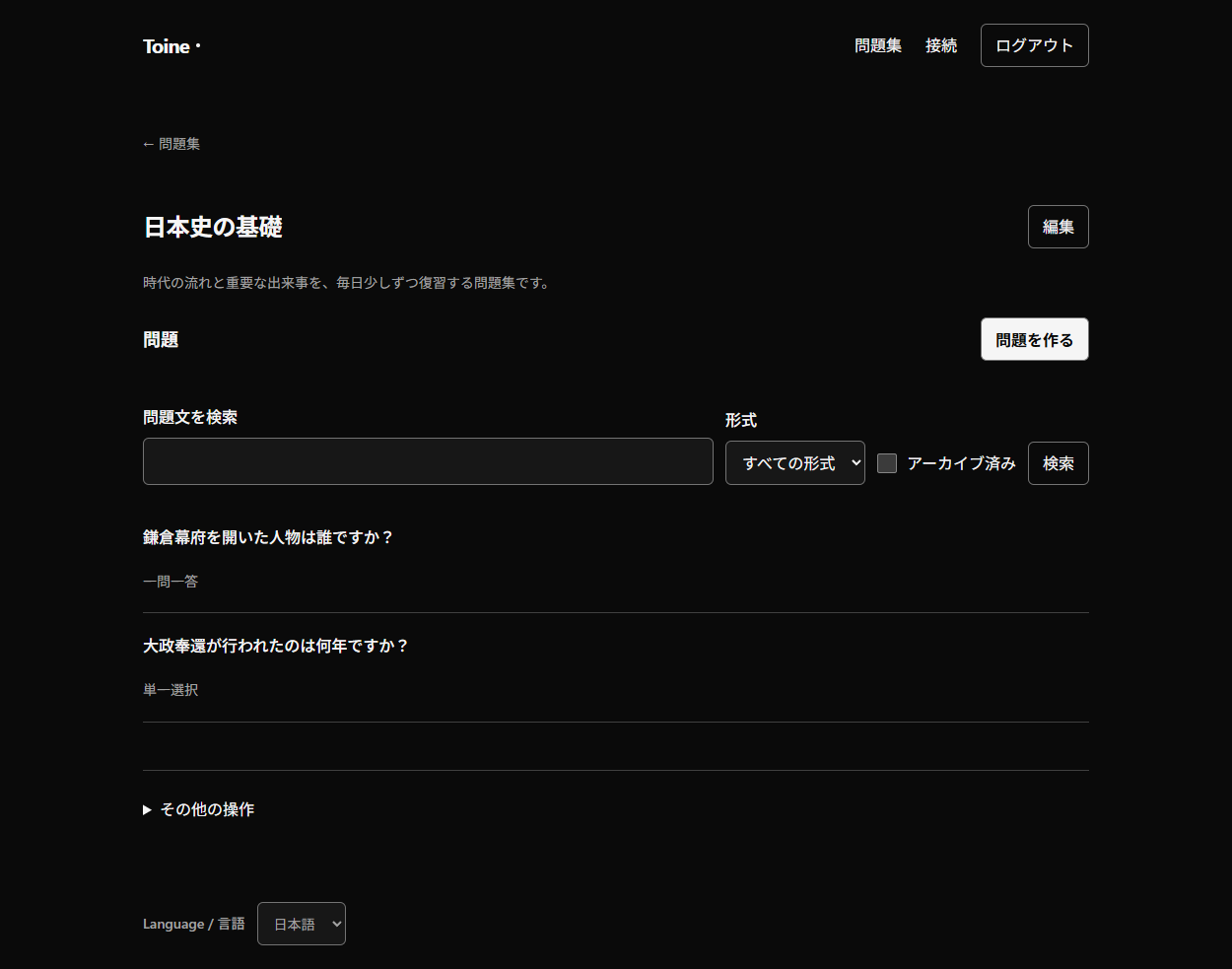Viewport: 1232px width, 969px height.
Task: Focus the 問題文を検索 text field
Action: pos(428,461)
